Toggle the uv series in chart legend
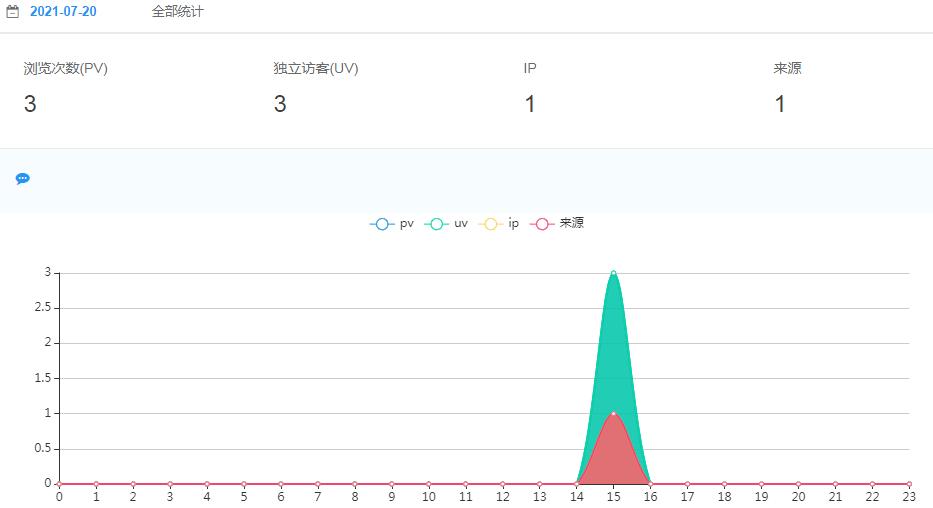This screenshot has width=933, height=508. coord(446,224)
